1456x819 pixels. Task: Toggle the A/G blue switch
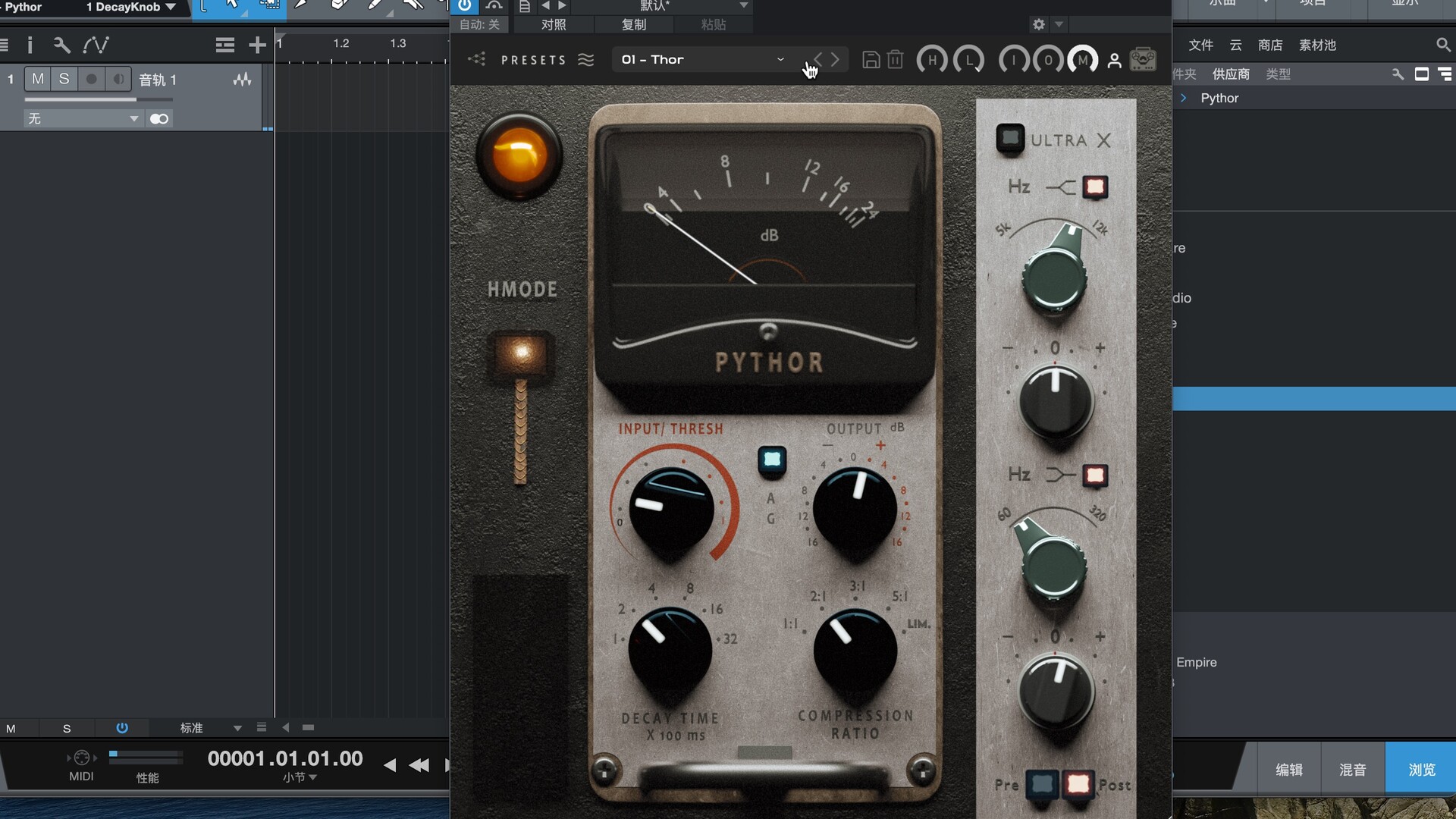772,460
